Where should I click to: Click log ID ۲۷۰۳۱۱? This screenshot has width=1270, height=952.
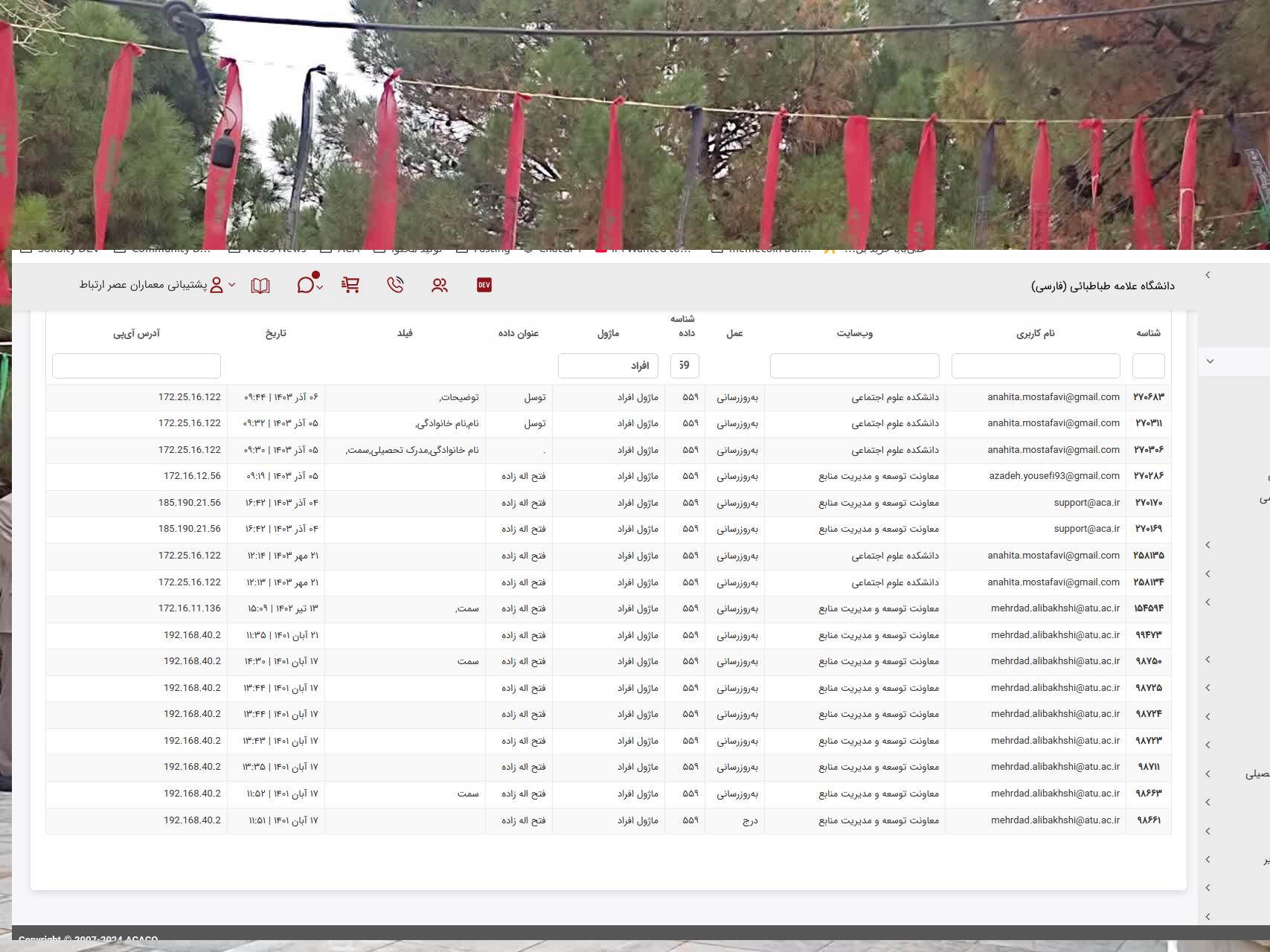1149,423
